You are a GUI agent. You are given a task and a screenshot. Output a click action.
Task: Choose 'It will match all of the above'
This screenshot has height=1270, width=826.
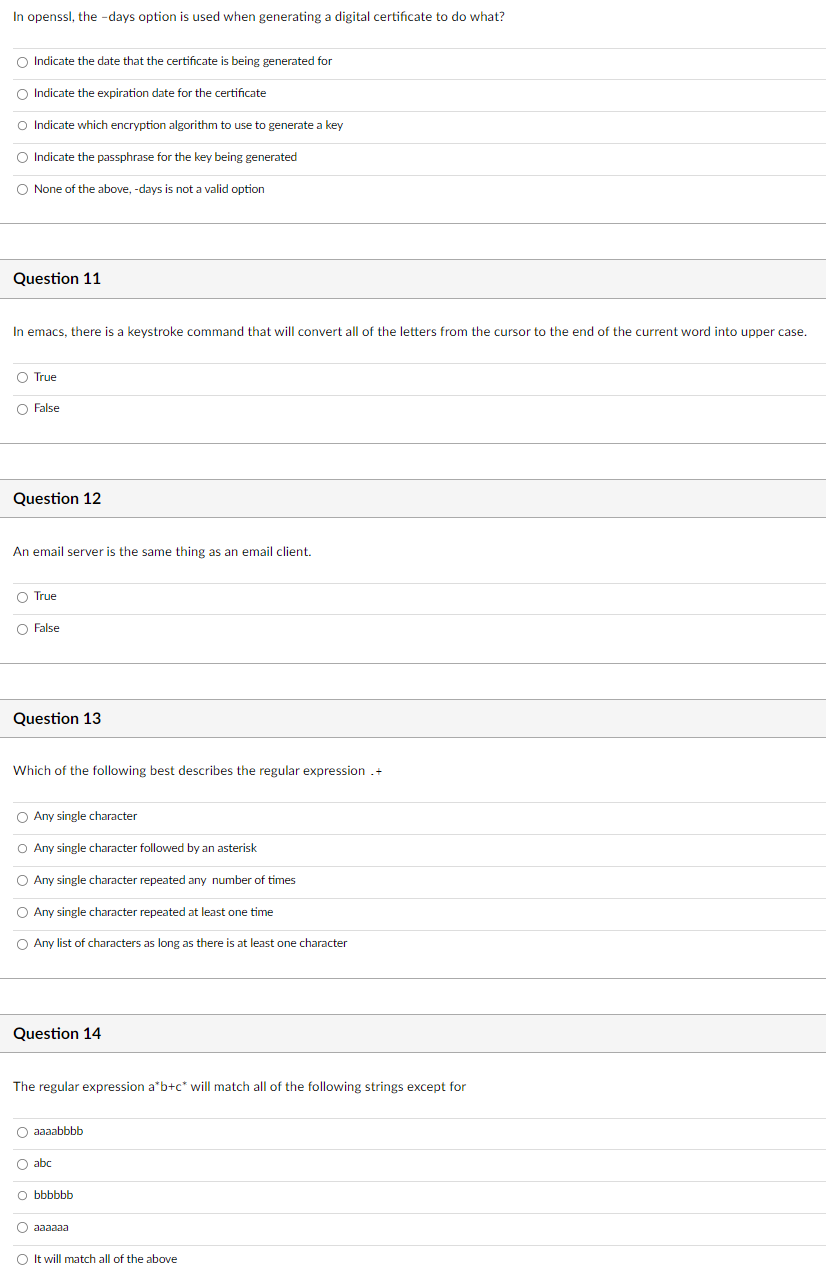tap(22, 1259)
